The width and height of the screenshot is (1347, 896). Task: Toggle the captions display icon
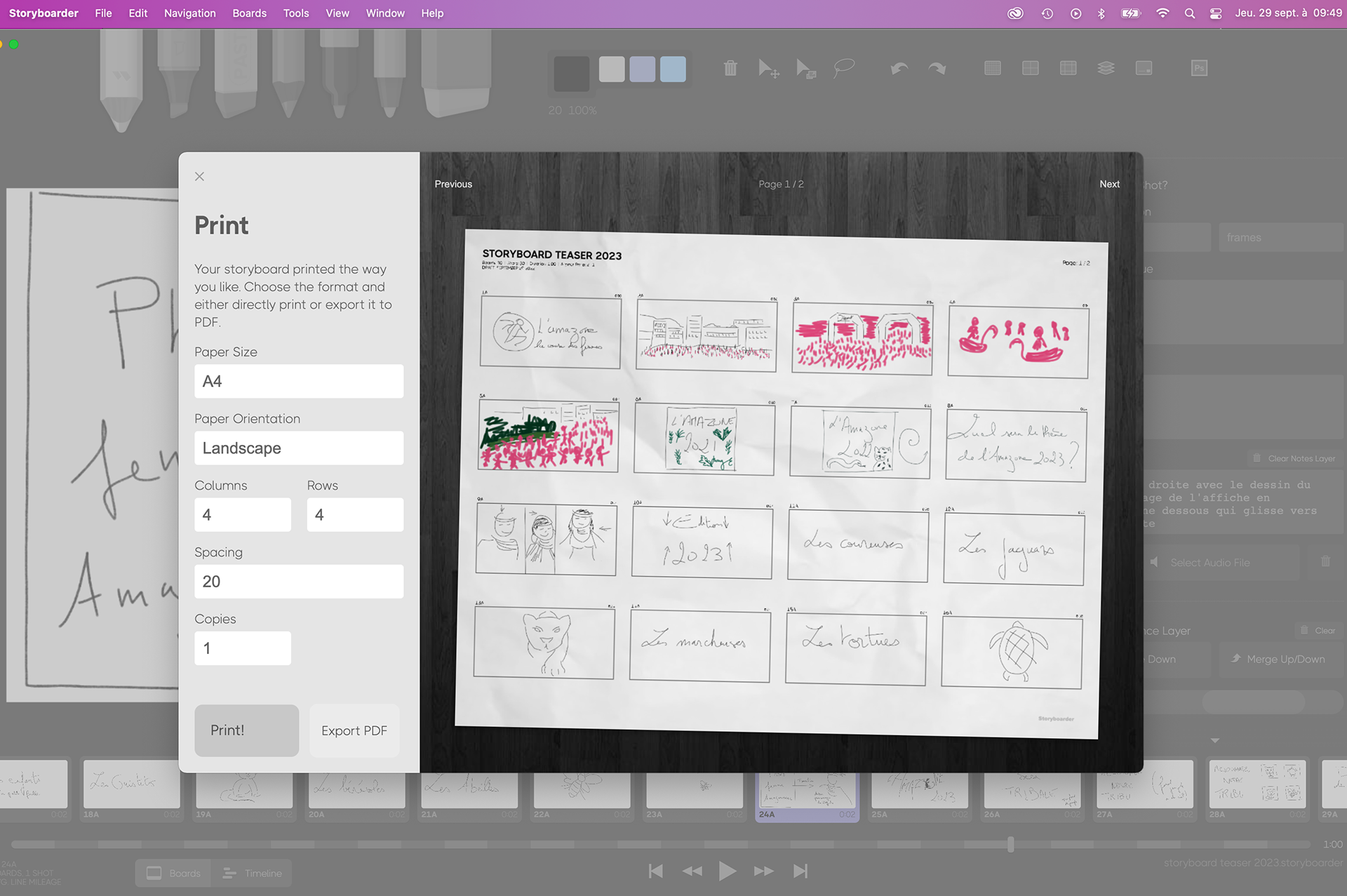tap(1144, 68)
